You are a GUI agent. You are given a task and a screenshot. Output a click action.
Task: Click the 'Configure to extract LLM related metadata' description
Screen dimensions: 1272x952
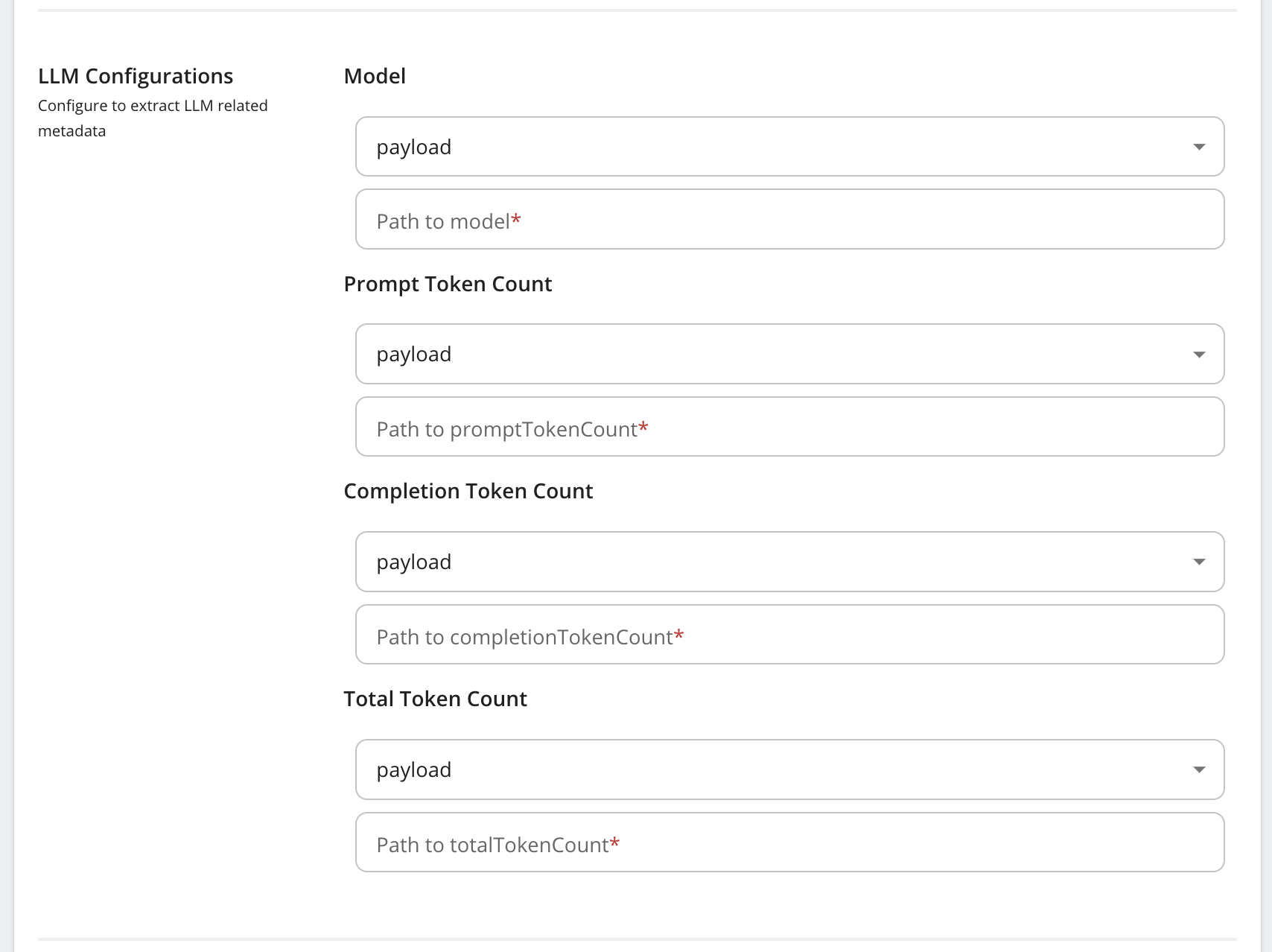click(x=153, y=118)
